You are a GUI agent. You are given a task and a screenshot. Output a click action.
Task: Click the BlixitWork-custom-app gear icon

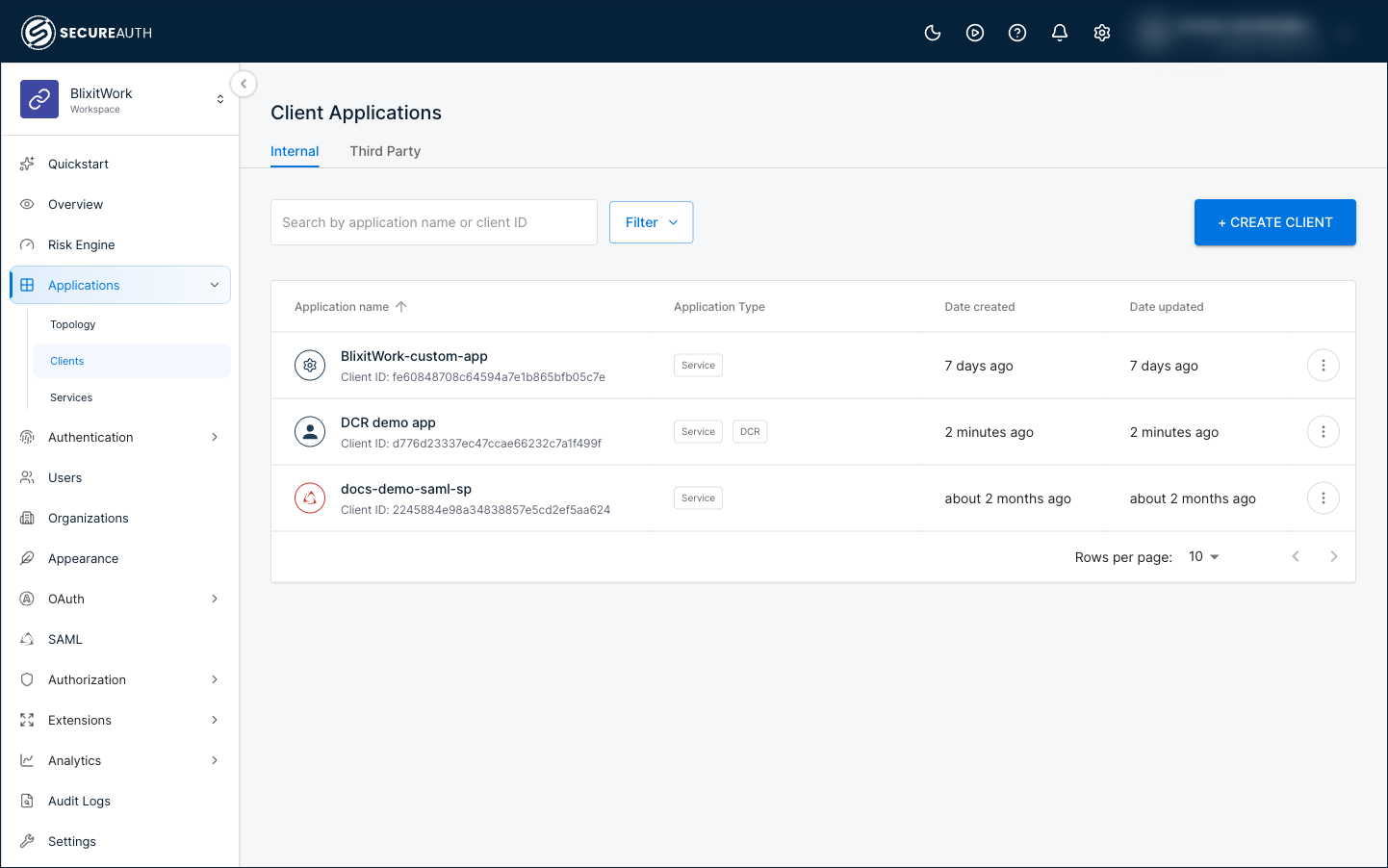tap(310, 366)
